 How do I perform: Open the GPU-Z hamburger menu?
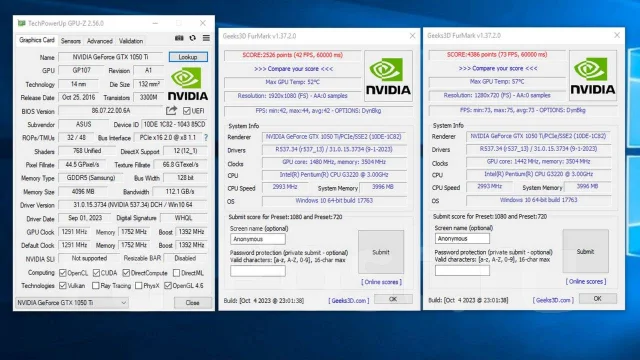206,38
